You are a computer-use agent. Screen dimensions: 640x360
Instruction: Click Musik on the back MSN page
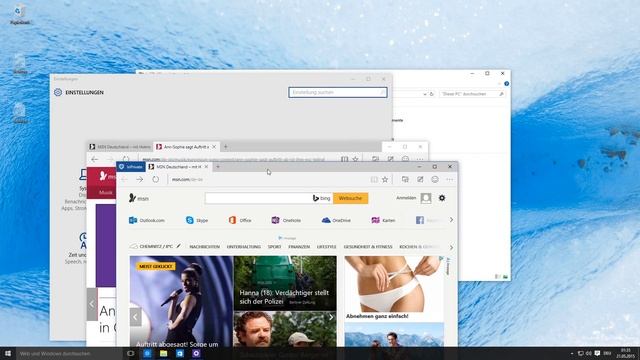[x=105, y=192]
